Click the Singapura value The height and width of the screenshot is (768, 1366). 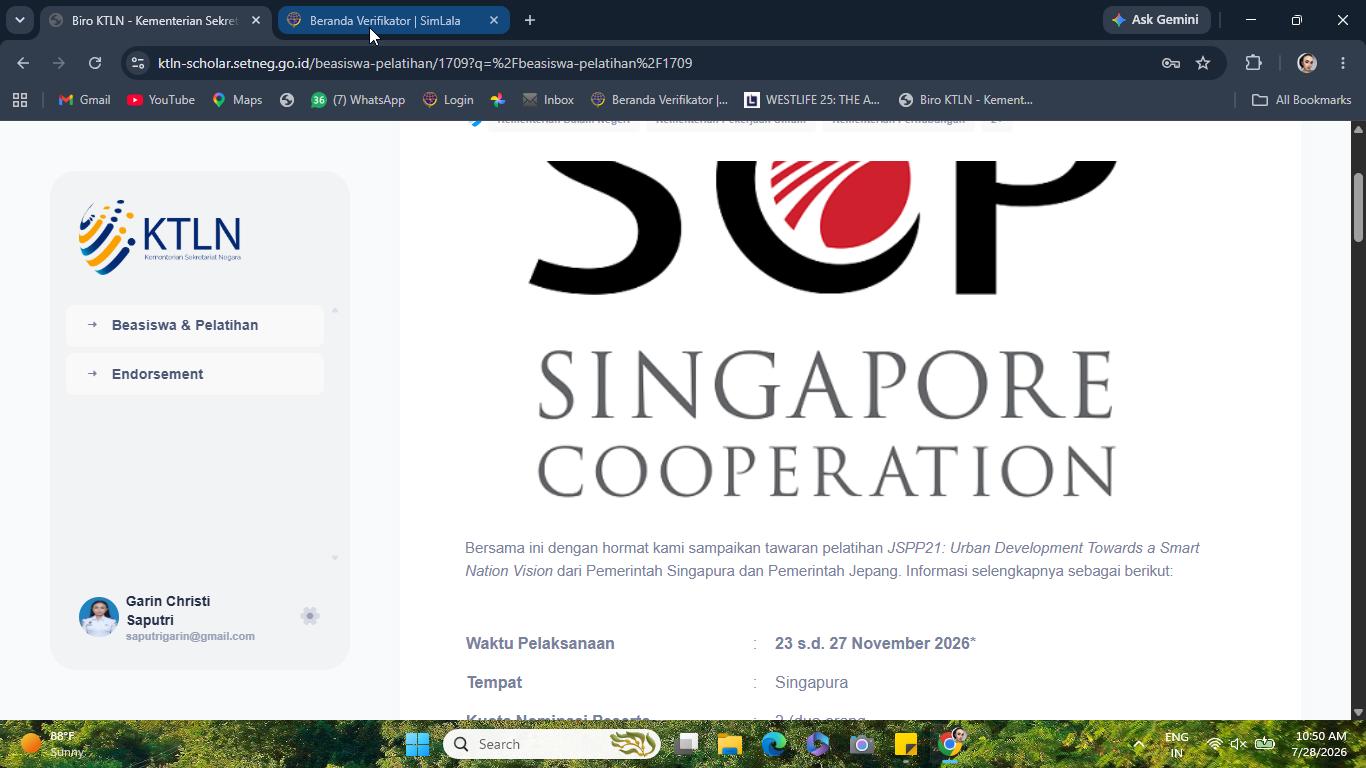tap(811, 683)
